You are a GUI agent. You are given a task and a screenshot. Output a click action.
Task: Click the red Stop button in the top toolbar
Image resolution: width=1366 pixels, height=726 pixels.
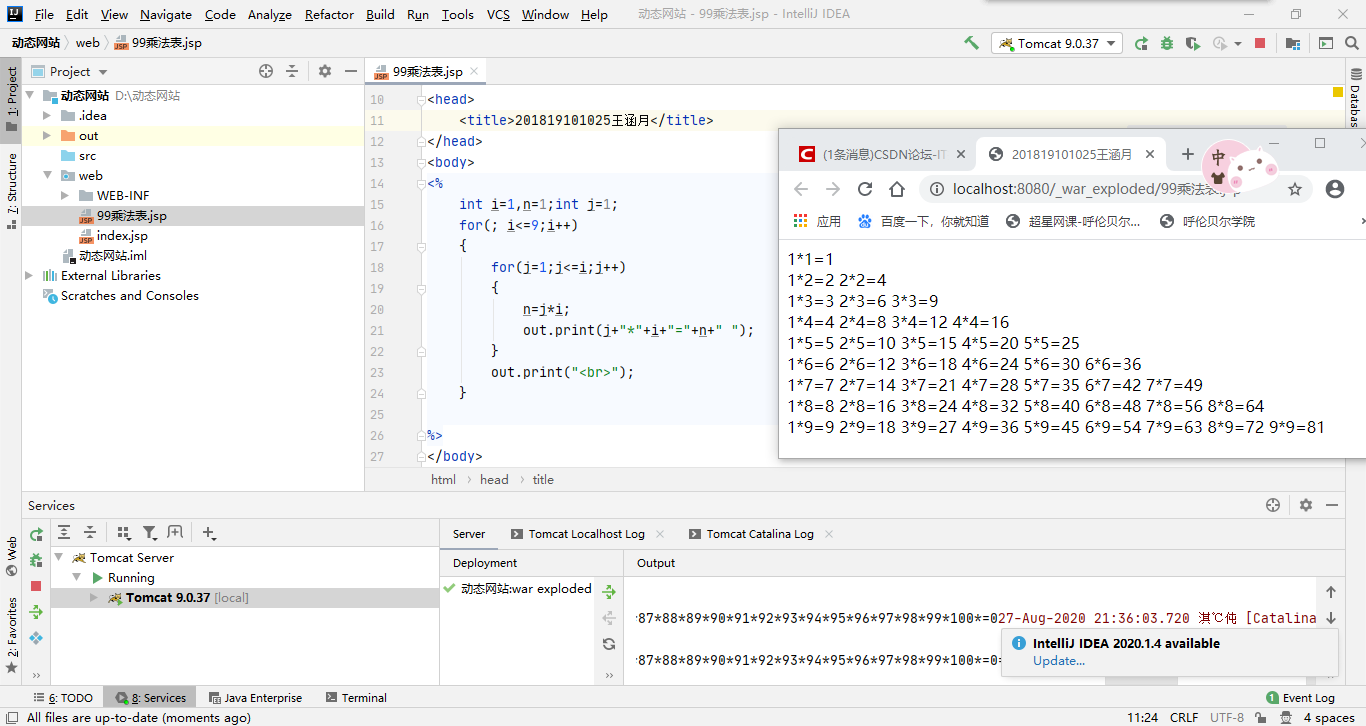1260,43
